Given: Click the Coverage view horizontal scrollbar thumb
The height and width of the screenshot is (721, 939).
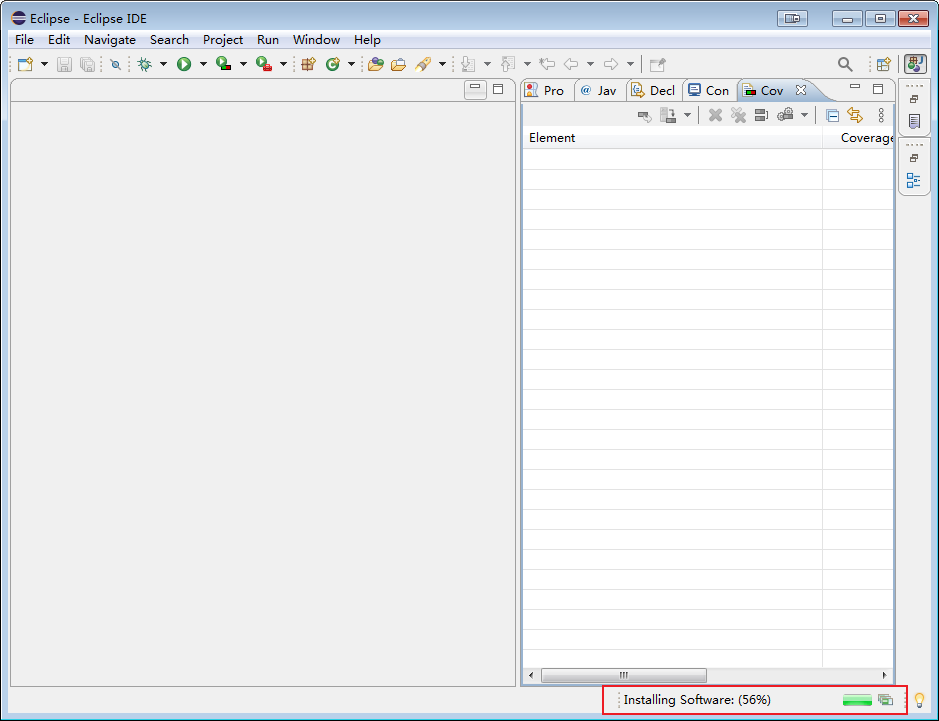Looking at the screenshot, I should (x=623, y=675).
